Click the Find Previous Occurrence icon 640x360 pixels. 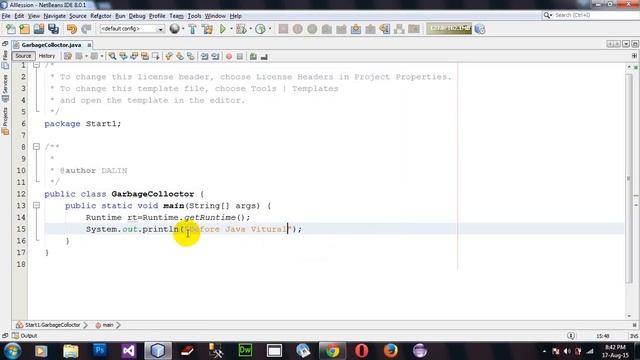[123, 56]
